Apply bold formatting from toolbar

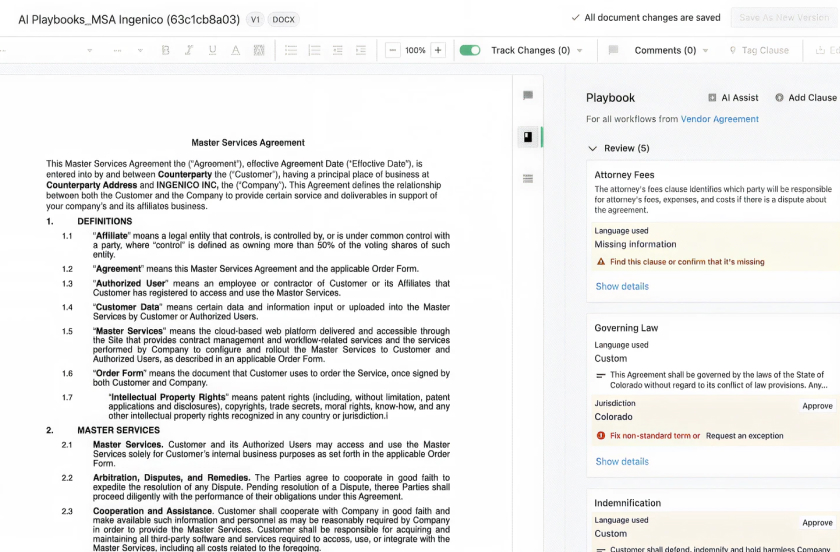(x=165, y=50)
